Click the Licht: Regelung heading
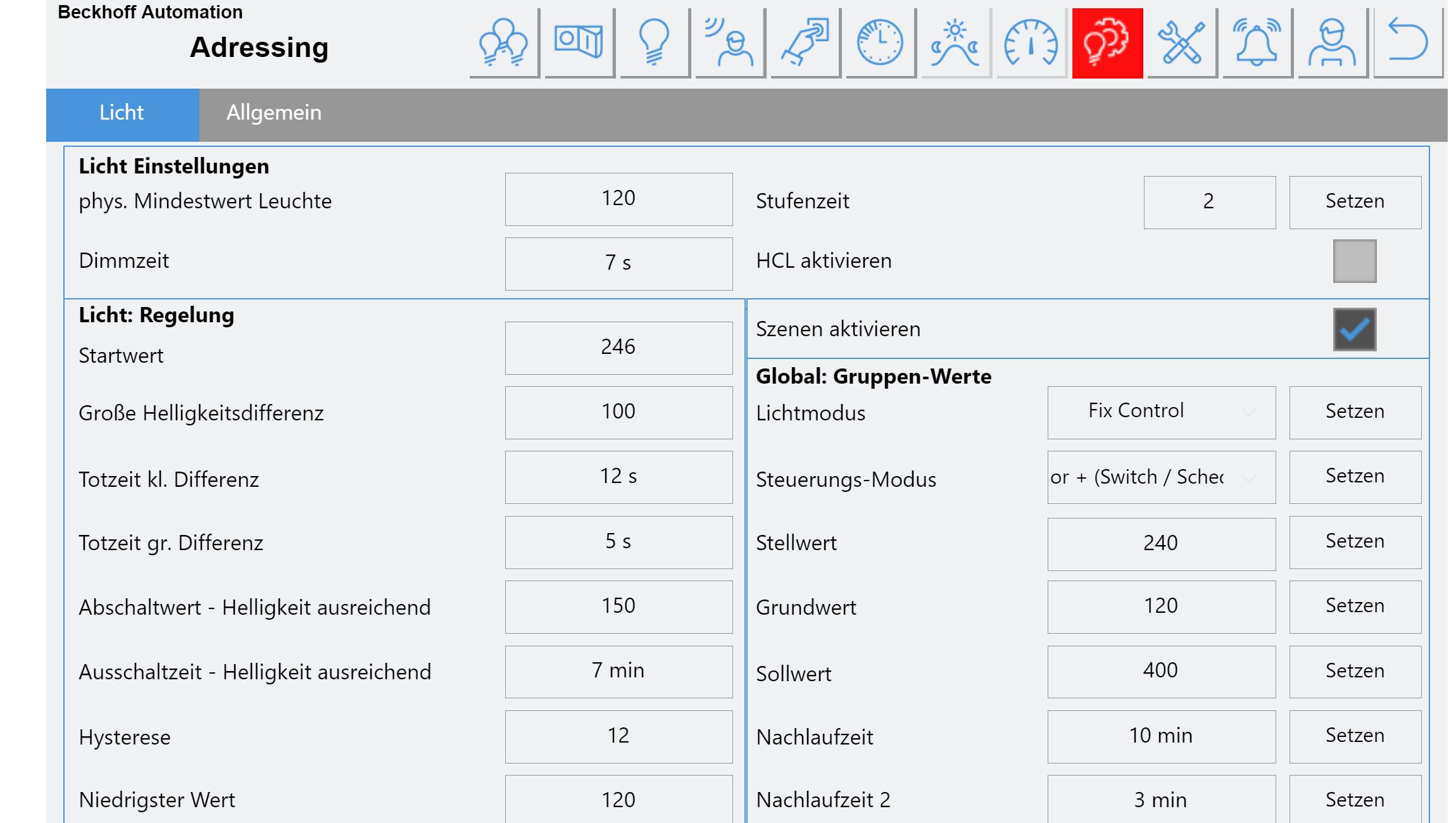This screenshot has width=1456, height=823. click(x=156, y=315)
